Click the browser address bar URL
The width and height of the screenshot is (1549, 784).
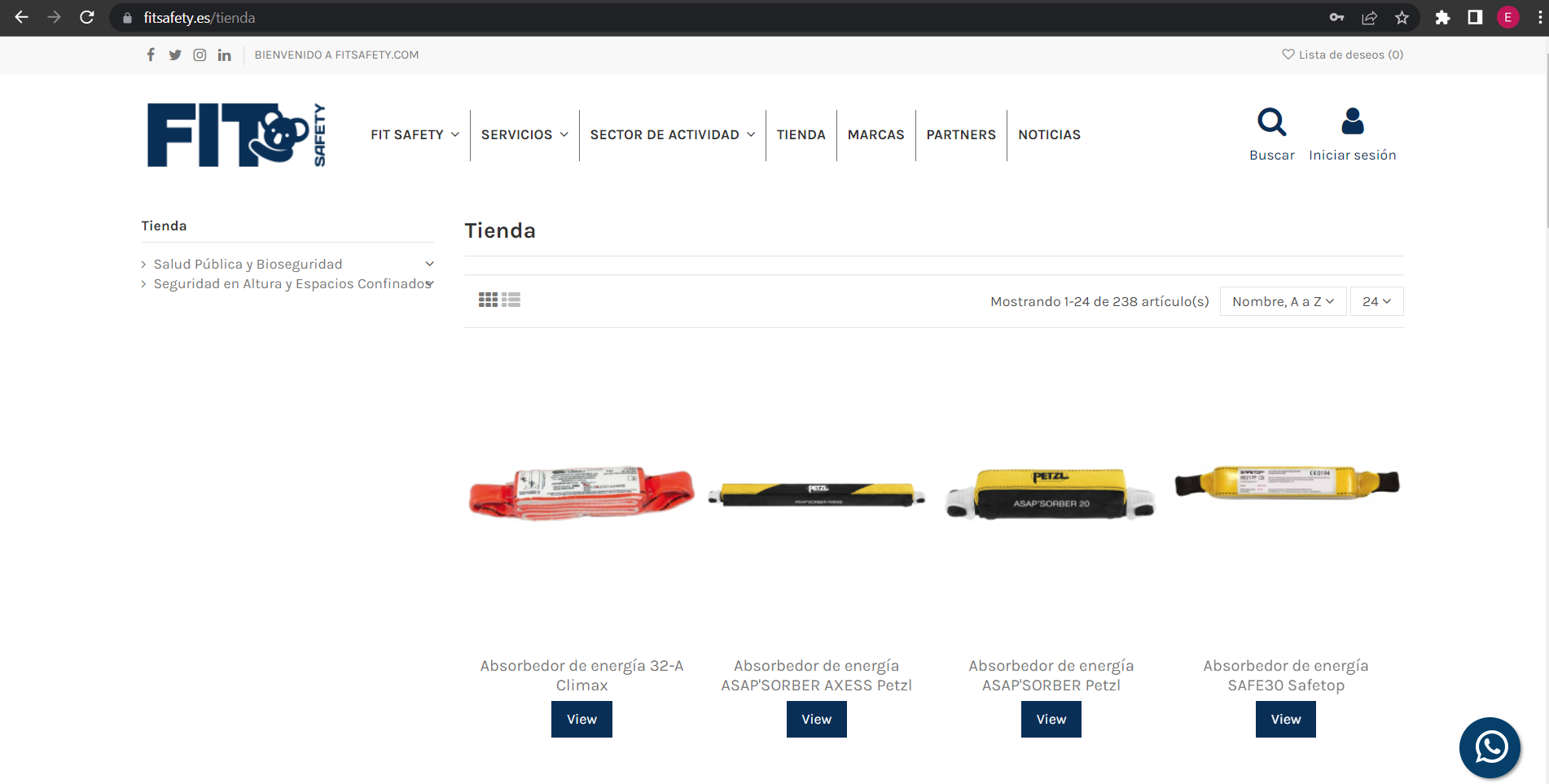tap(200, 18)
